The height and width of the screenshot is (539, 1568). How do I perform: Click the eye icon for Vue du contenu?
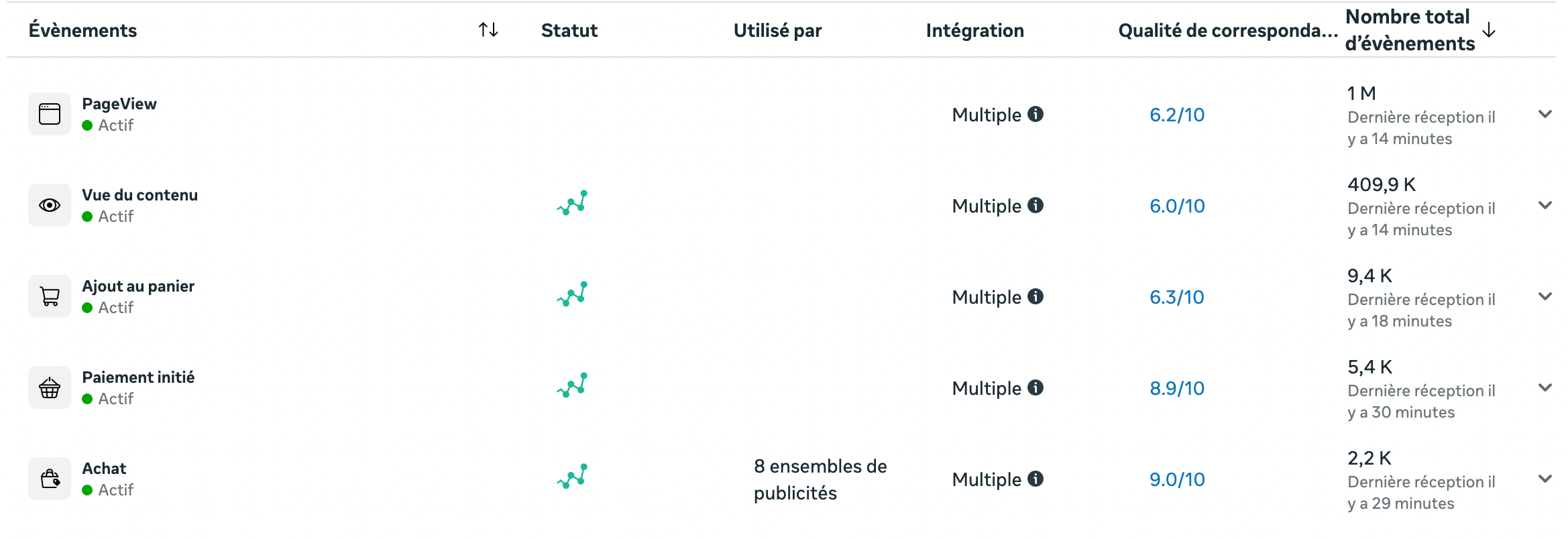point(50,205)
